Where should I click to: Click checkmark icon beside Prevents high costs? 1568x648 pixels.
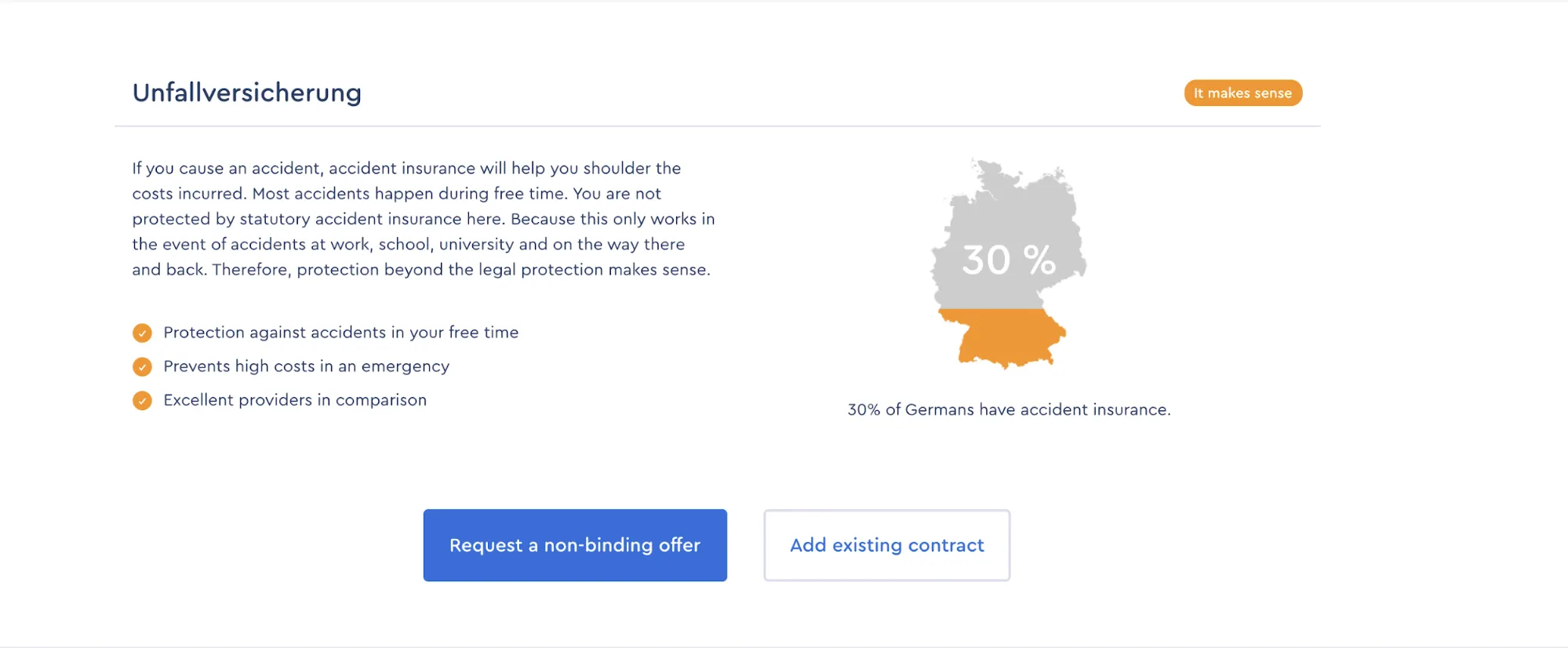[x=142, y=367]
